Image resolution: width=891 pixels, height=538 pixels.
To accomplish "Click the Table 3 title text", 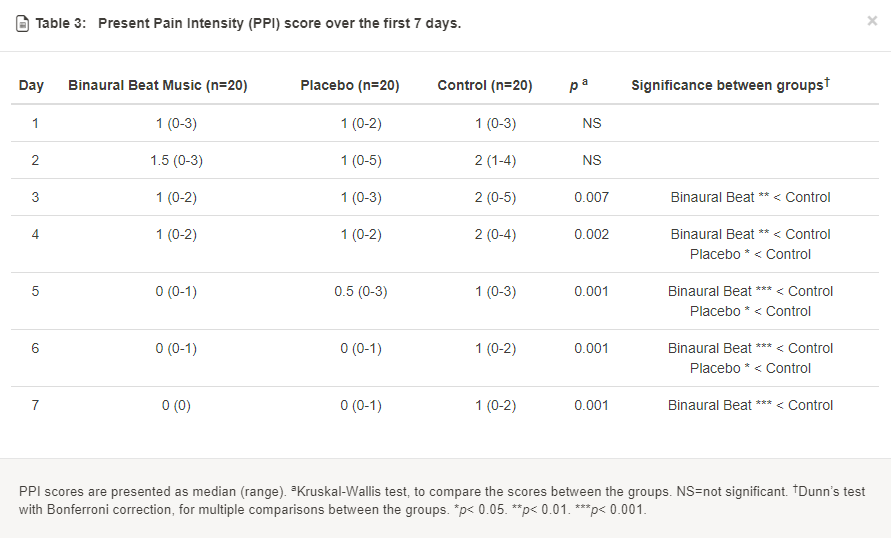I will tap(248, 23).
